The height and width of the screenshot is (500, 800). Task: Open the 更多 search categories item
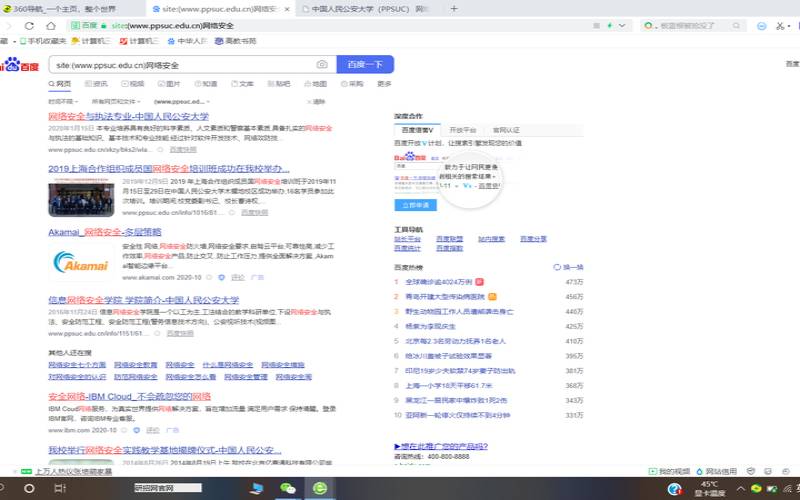pos(384,84)
